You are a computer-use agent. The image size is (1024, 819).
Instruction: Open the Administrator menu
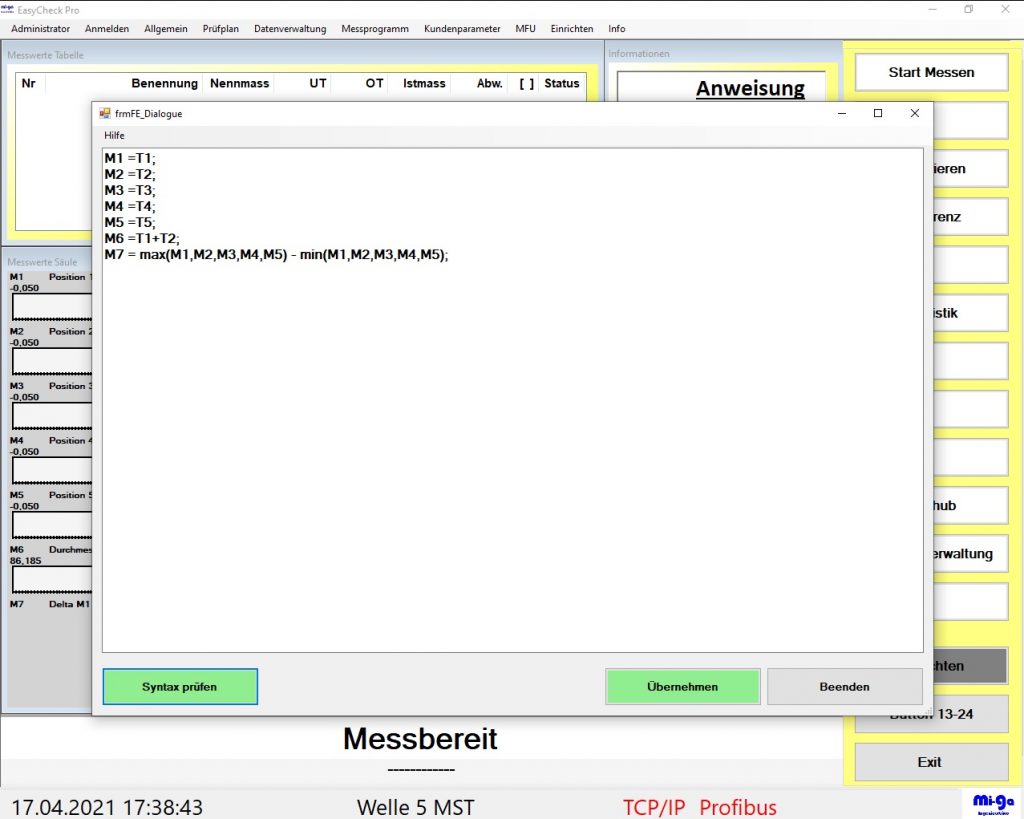point(41,29)
